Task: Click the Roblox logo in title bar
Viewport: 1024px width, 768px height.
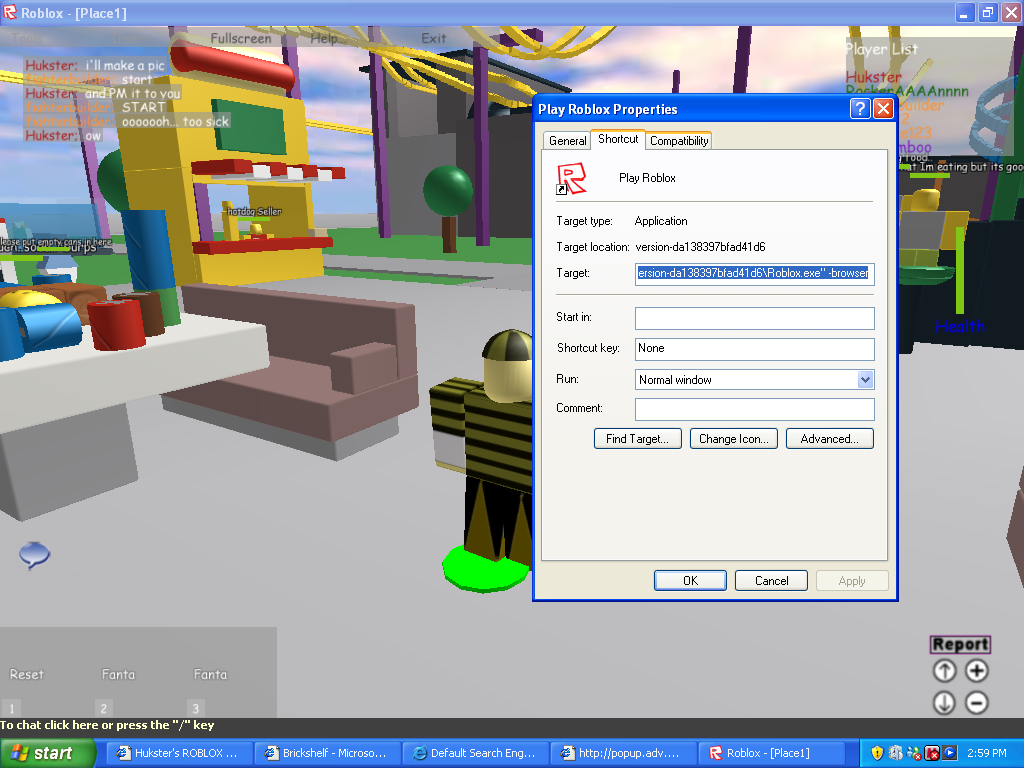Action: coord(10,12)
